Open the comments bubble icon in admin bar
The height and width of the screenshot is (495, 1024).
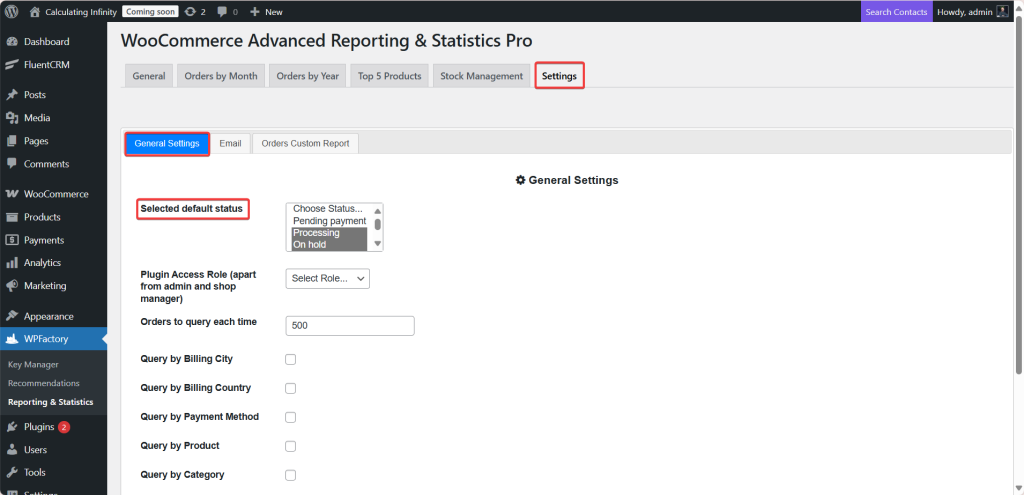[x=222, y=12]
